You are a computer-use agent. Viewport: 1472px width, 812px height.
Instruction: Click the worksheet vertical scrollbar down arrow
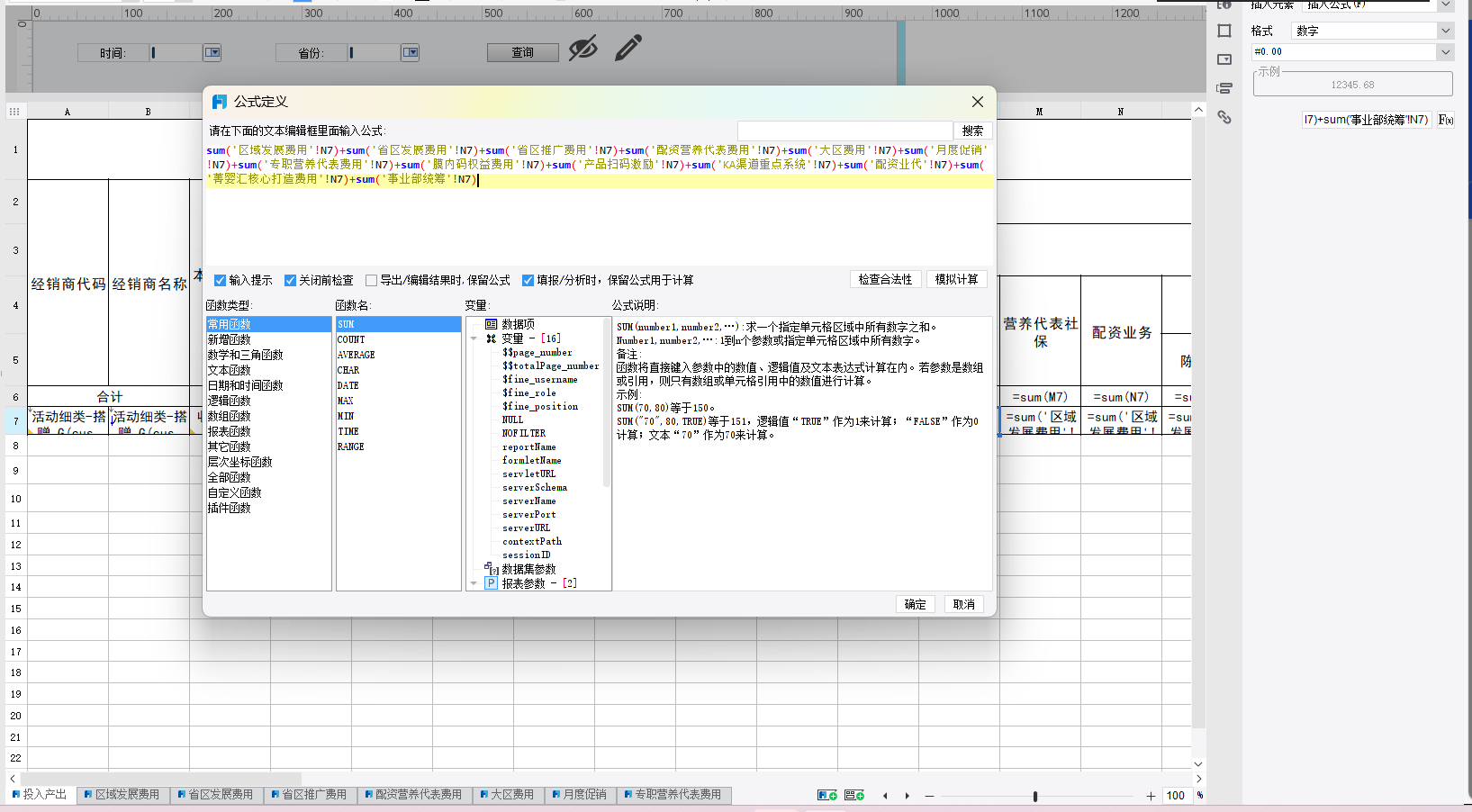1198,763
